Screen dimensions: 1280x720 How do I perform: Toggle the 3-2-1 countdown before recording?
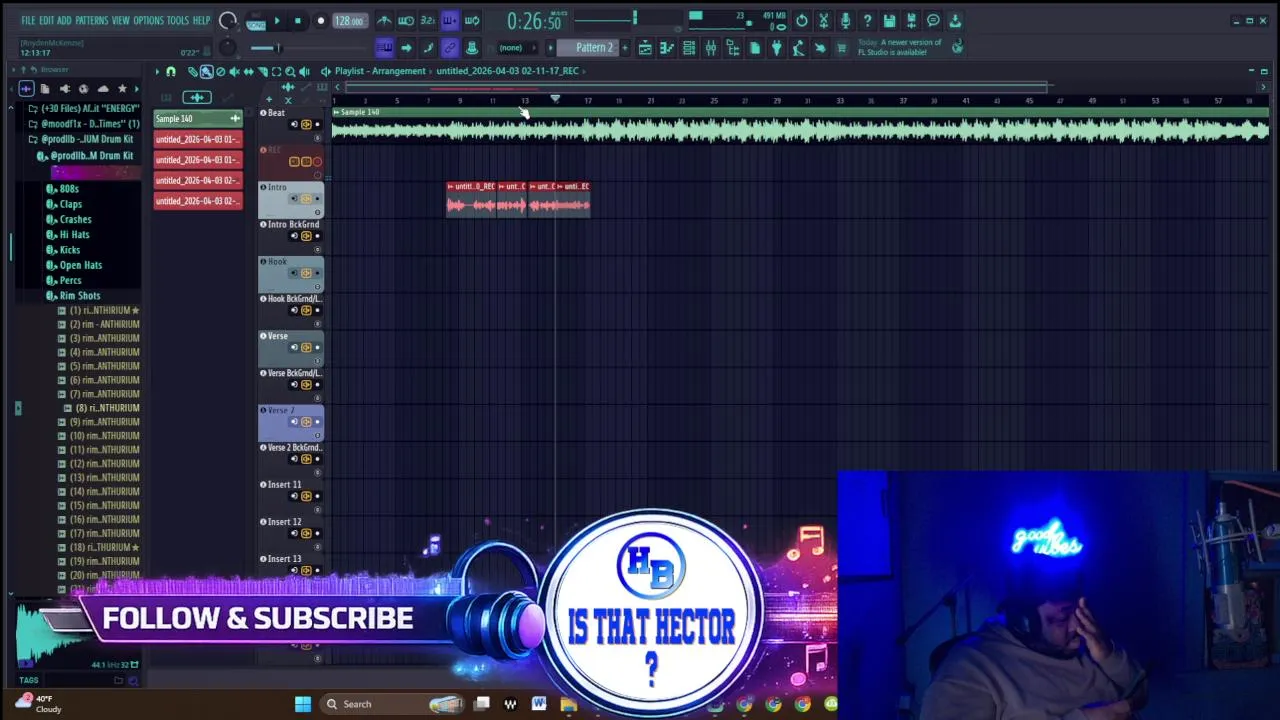tap(428, 20)
